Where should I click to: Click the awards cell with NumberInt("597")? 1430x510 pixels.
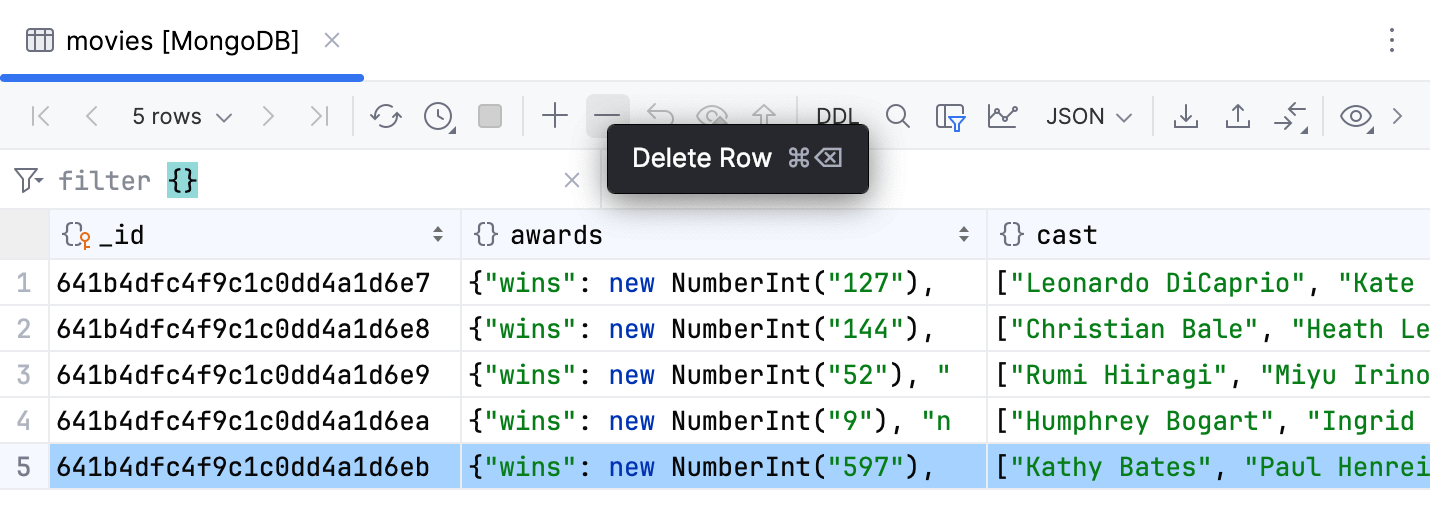click(x=724, y=467)
